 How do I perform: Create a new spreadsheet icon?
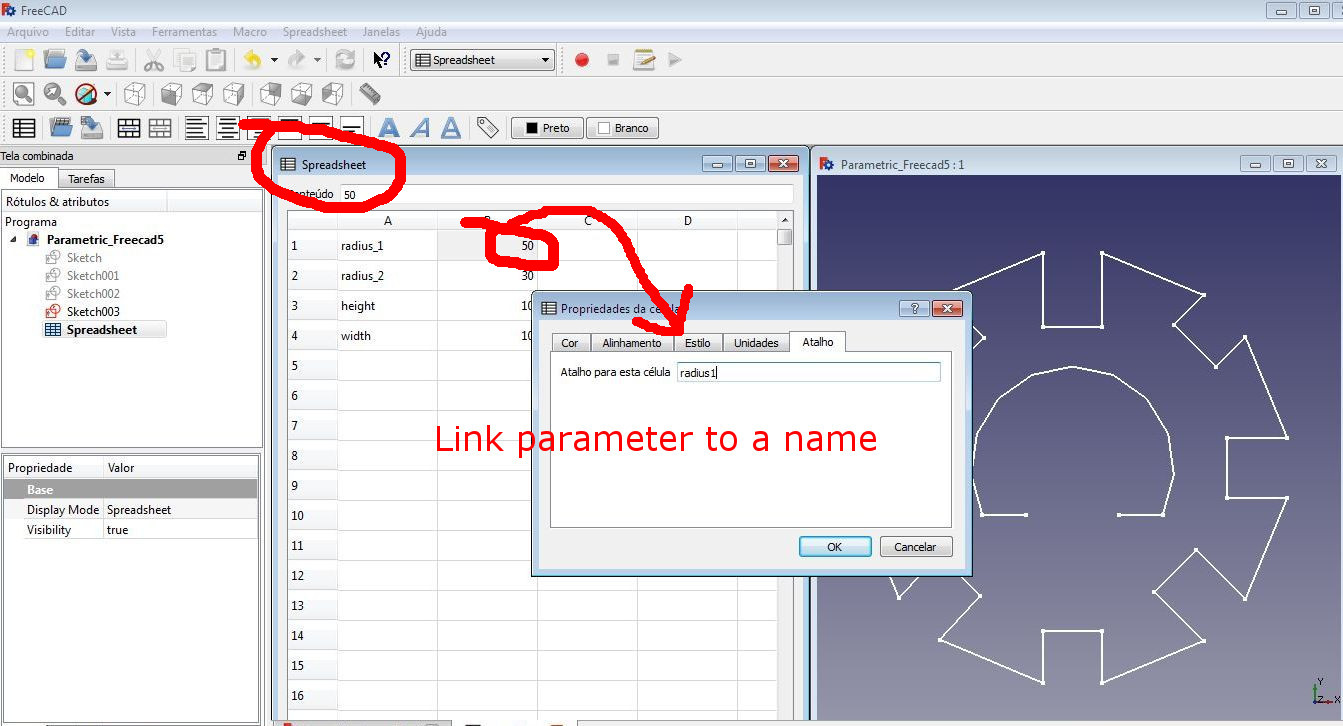tap(23, 128)
